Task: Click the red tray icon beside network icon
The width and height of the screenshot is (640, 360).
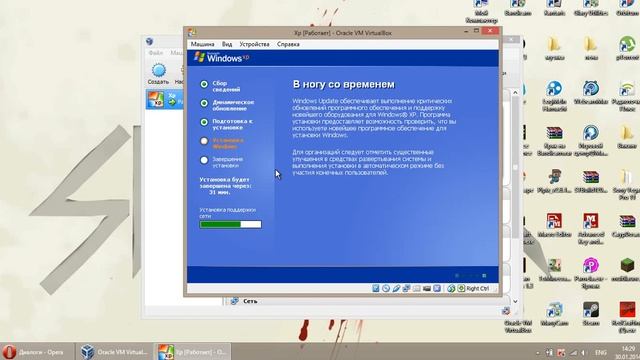Action: 561,353
